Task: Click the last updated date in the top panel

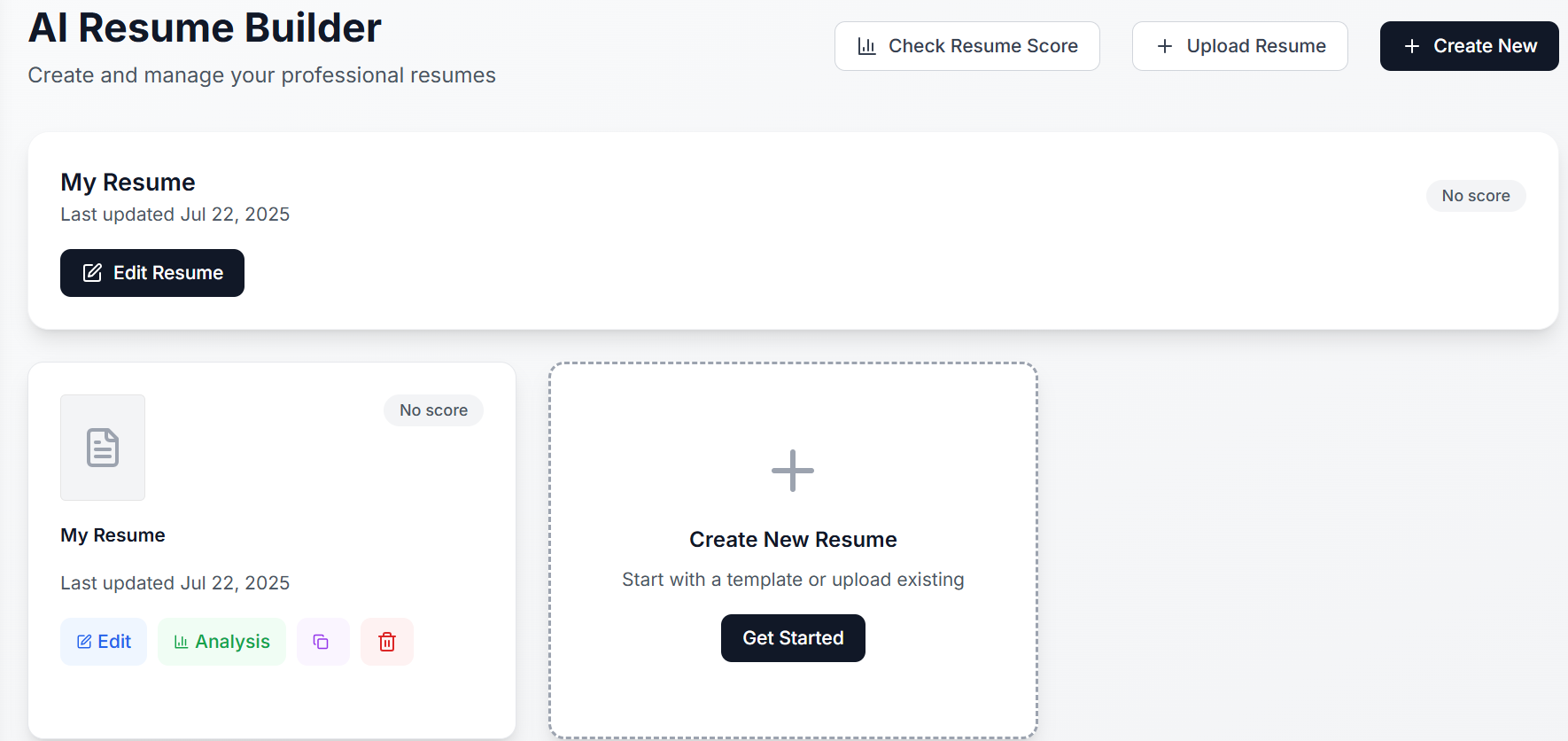Action: 175,214
